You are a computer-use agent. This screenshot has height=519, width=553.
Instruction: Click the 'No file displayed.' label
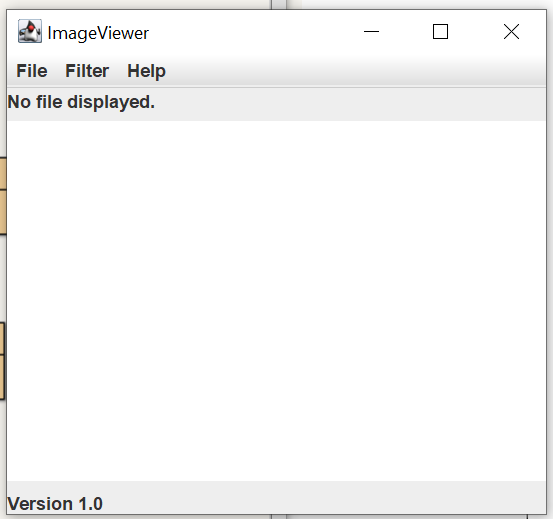[x=81, y=102]
